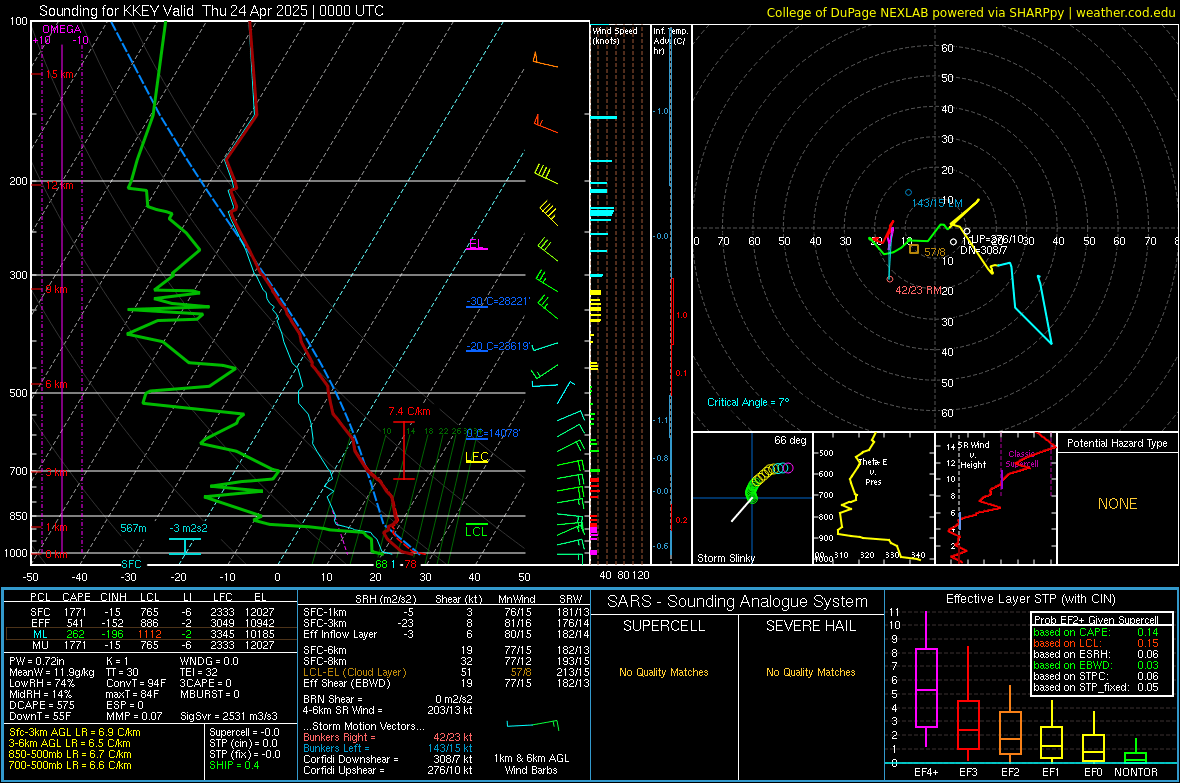Click the orange 57/8 cloud-layer wind label
Viewport: 1180px width, 783px height.
click(x=935, y=252)
